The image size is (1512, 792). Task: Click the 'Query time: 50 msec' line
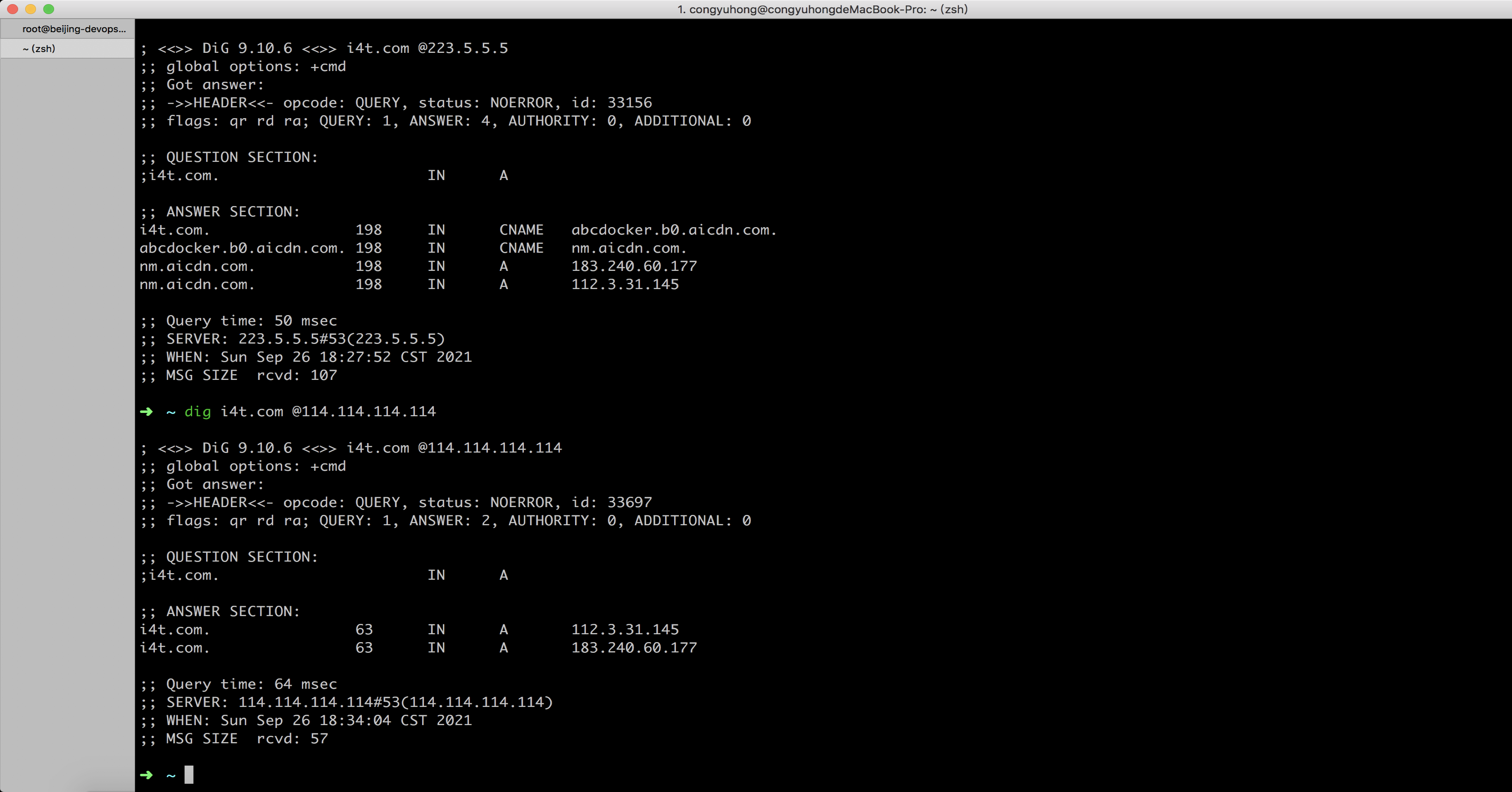251,321
